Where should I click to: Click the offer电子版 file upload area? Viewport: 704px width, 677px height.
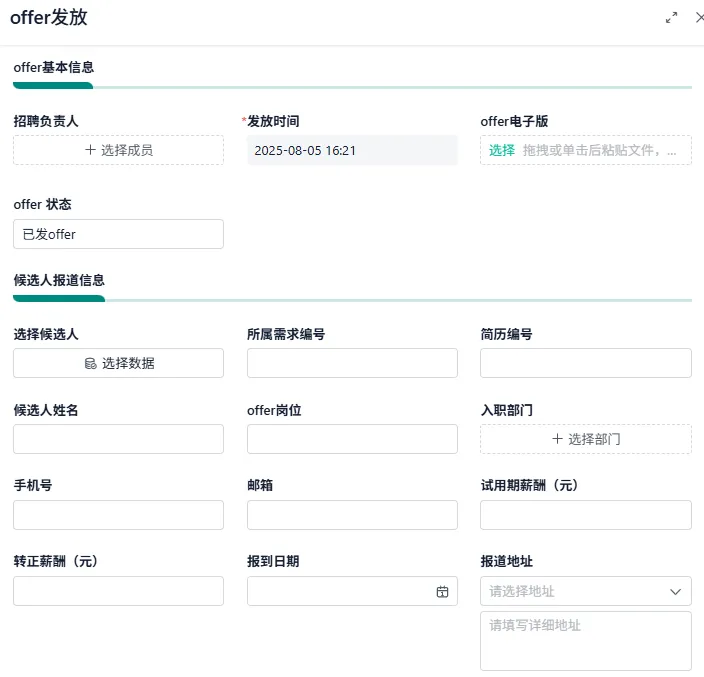(x=605, y=150)
